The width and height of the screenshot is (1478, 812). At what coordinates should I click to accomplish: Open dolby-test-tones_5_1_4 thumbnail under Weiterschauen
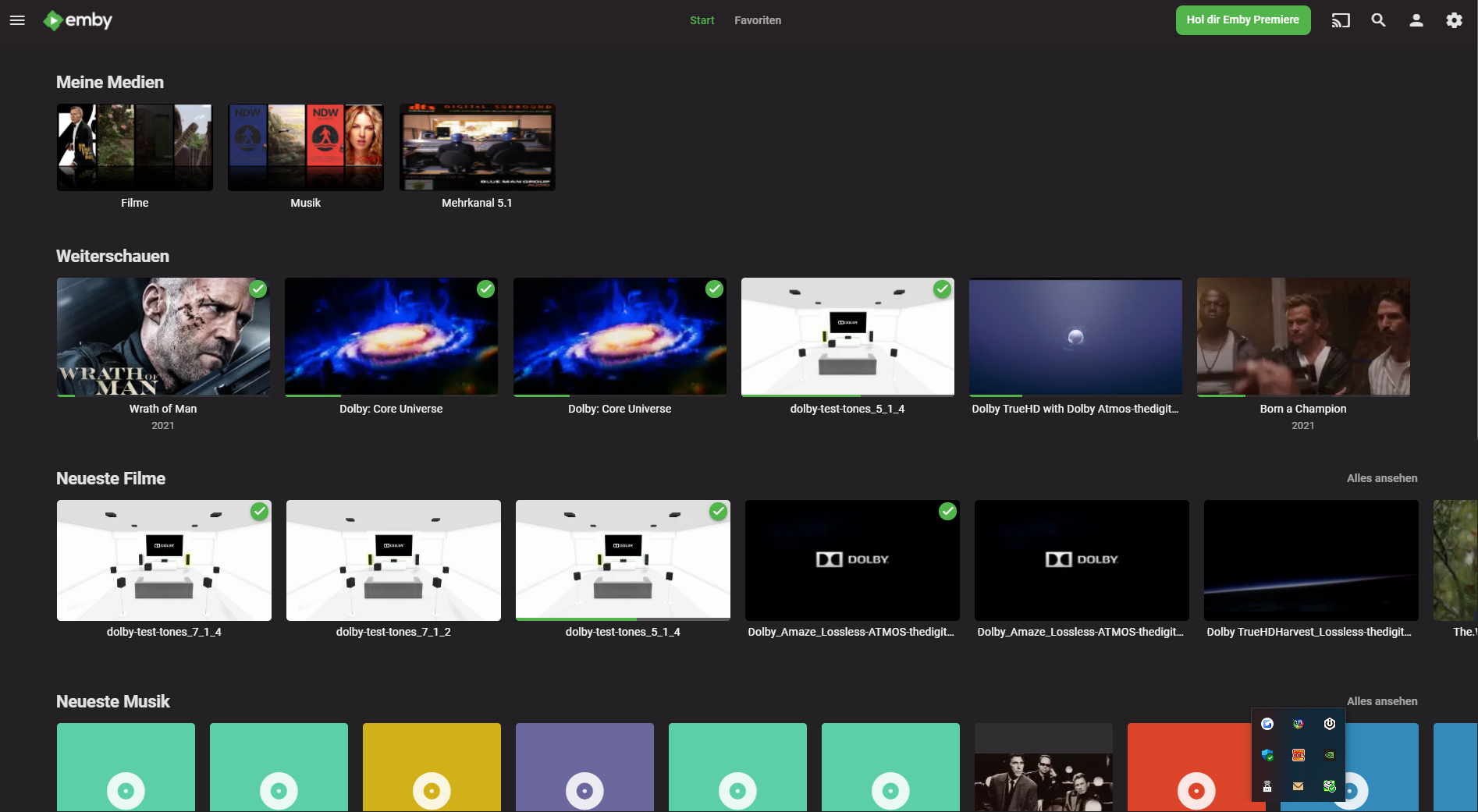click(847, 337)
